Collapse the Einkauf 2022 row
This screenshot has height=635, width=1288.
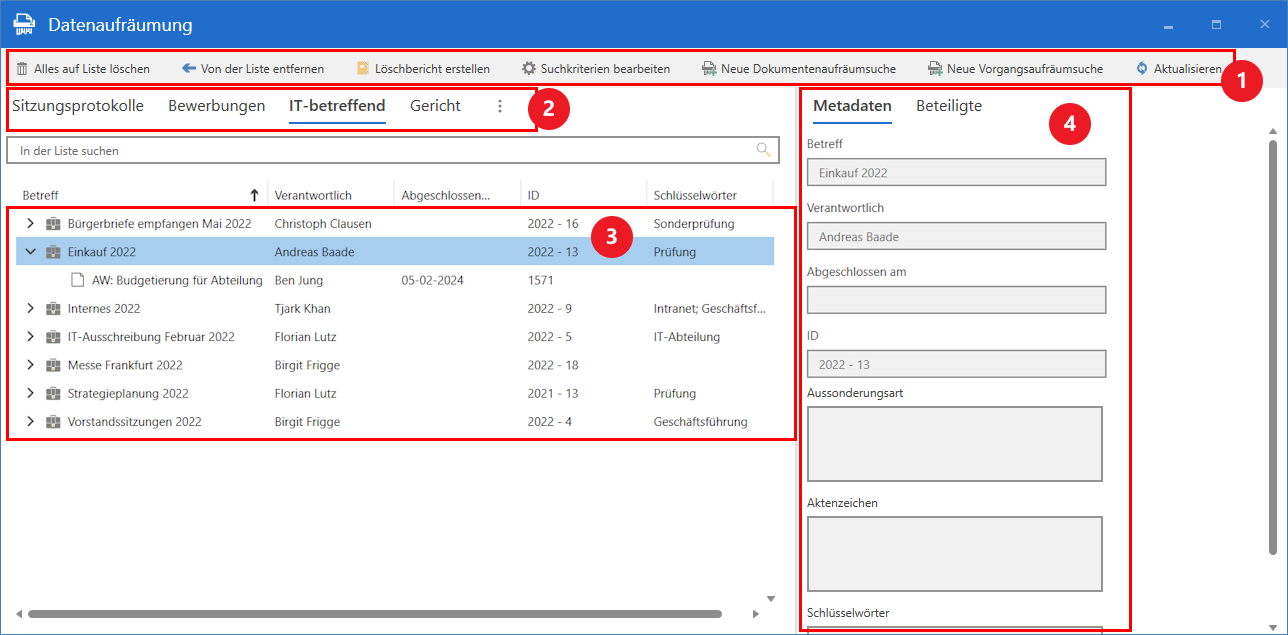(x=30, y=252)
